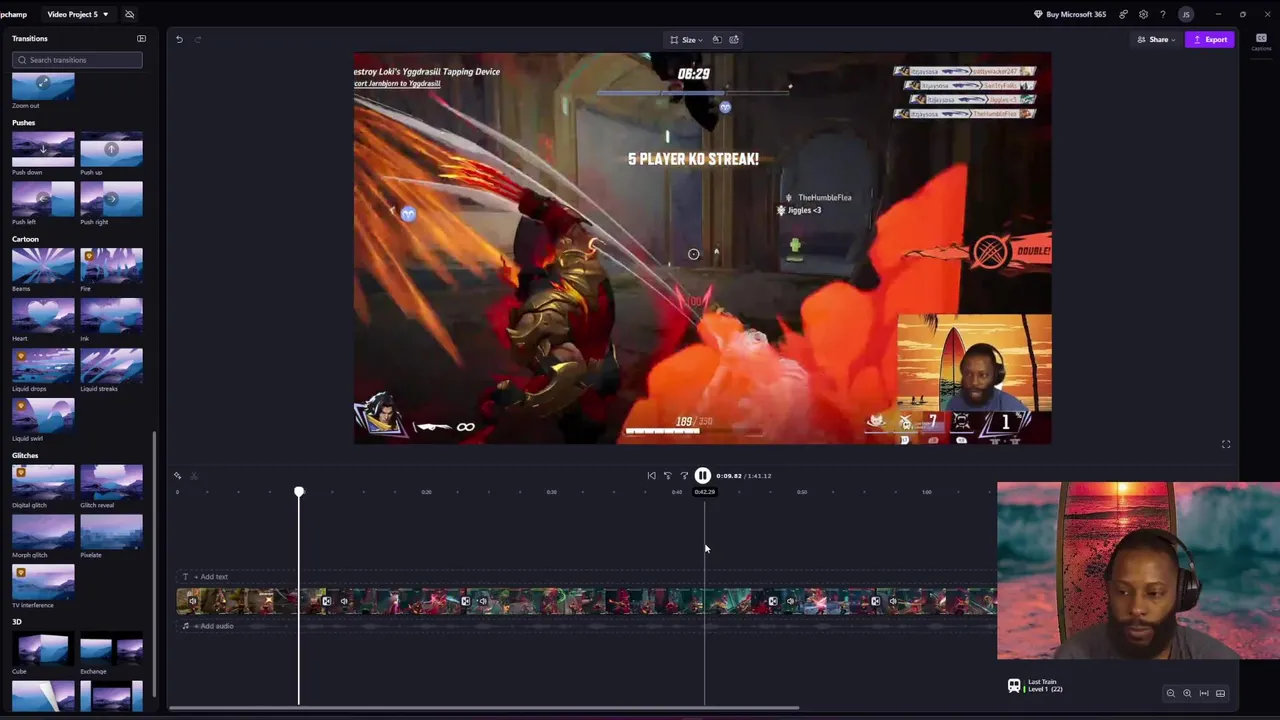Mute the first timeline clip audio
1280x720 pixels.
[x=192, y=601]
